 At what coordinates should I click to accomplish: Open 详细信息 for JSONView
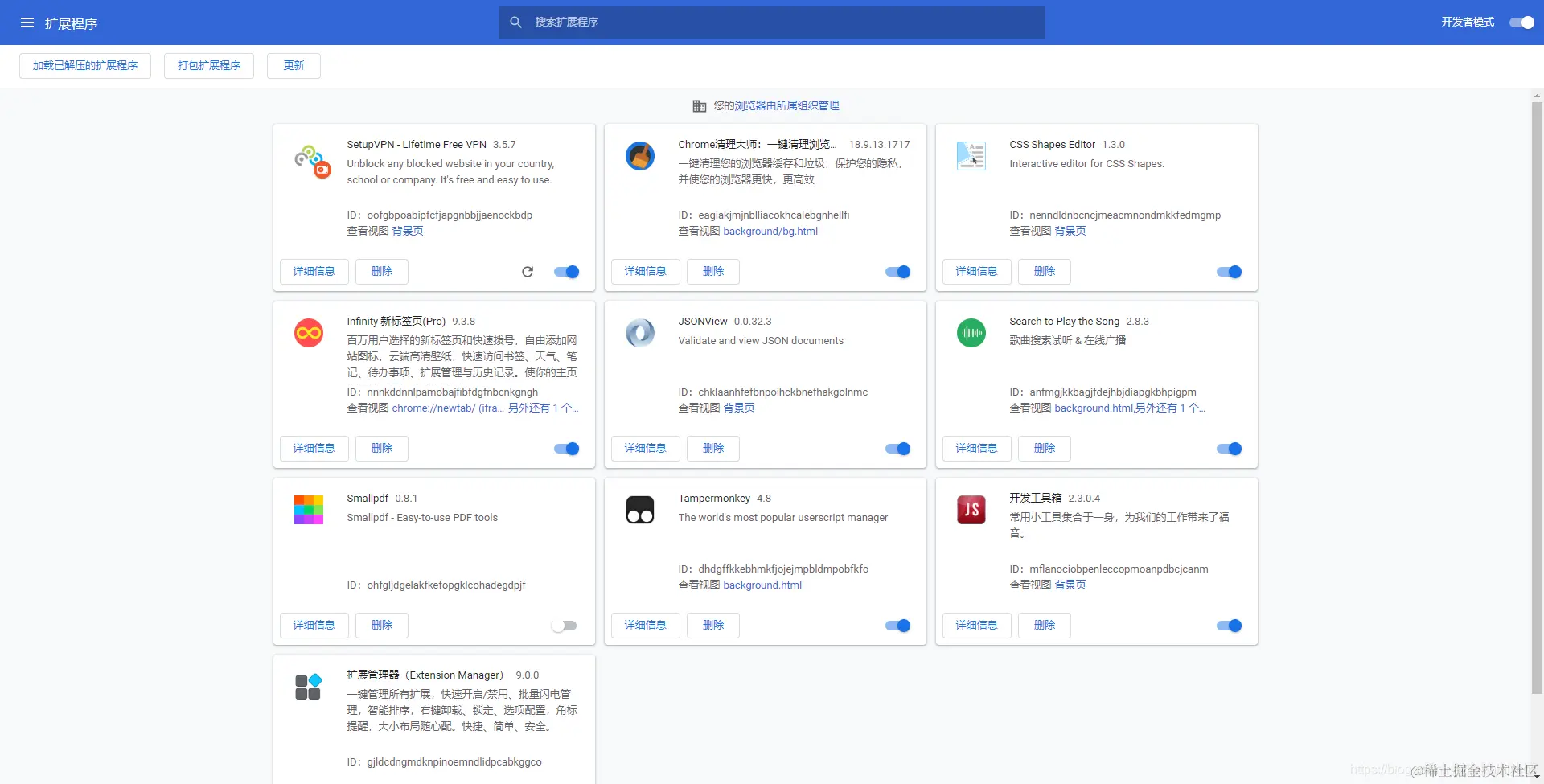(646, 449)
